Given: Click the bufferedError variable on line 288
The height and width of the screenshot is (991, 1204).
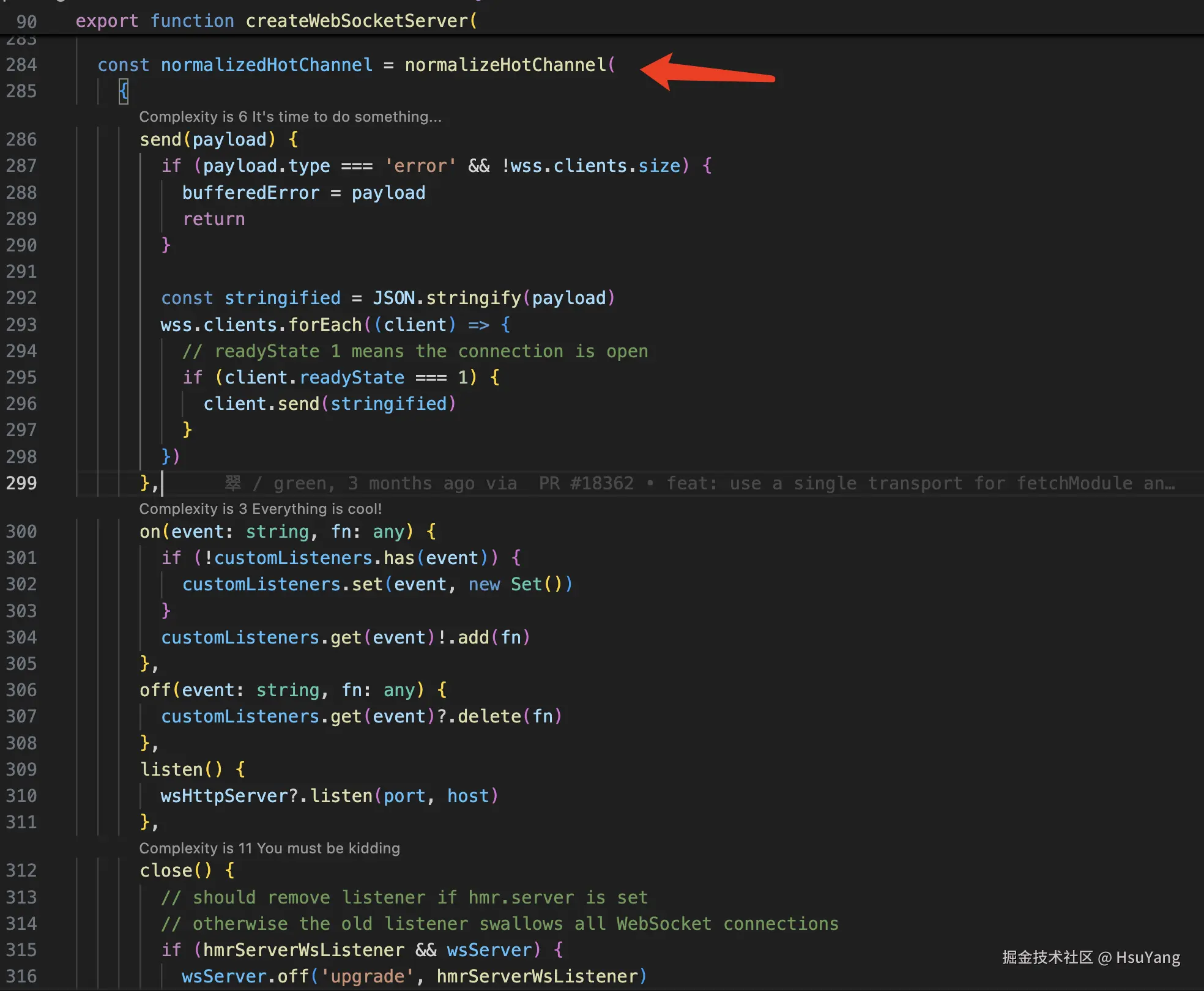Looking at the screenshot, I should point(250,193).
